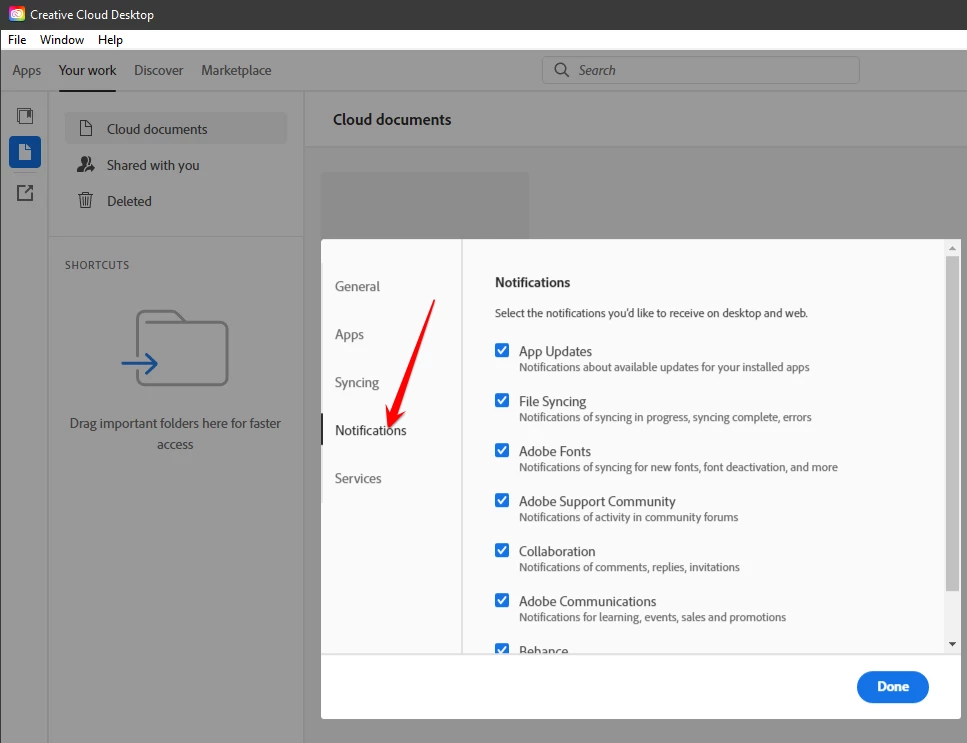The height and width of the screenshot is (743, 967).
Task: Click the search magnifier icon
Action: pos(561,70)
